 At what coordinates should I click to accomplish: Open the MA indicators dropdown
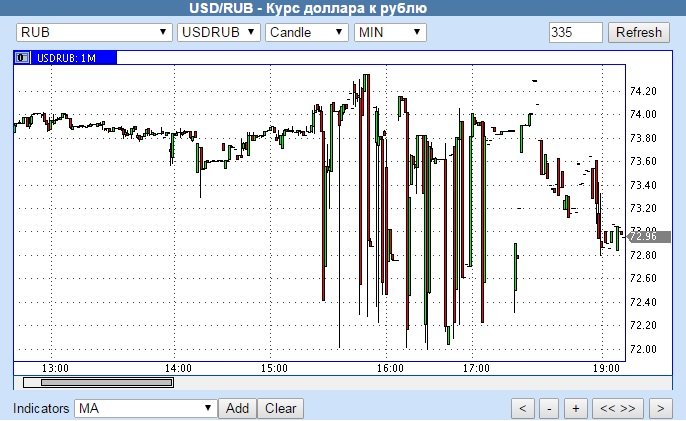146,408
